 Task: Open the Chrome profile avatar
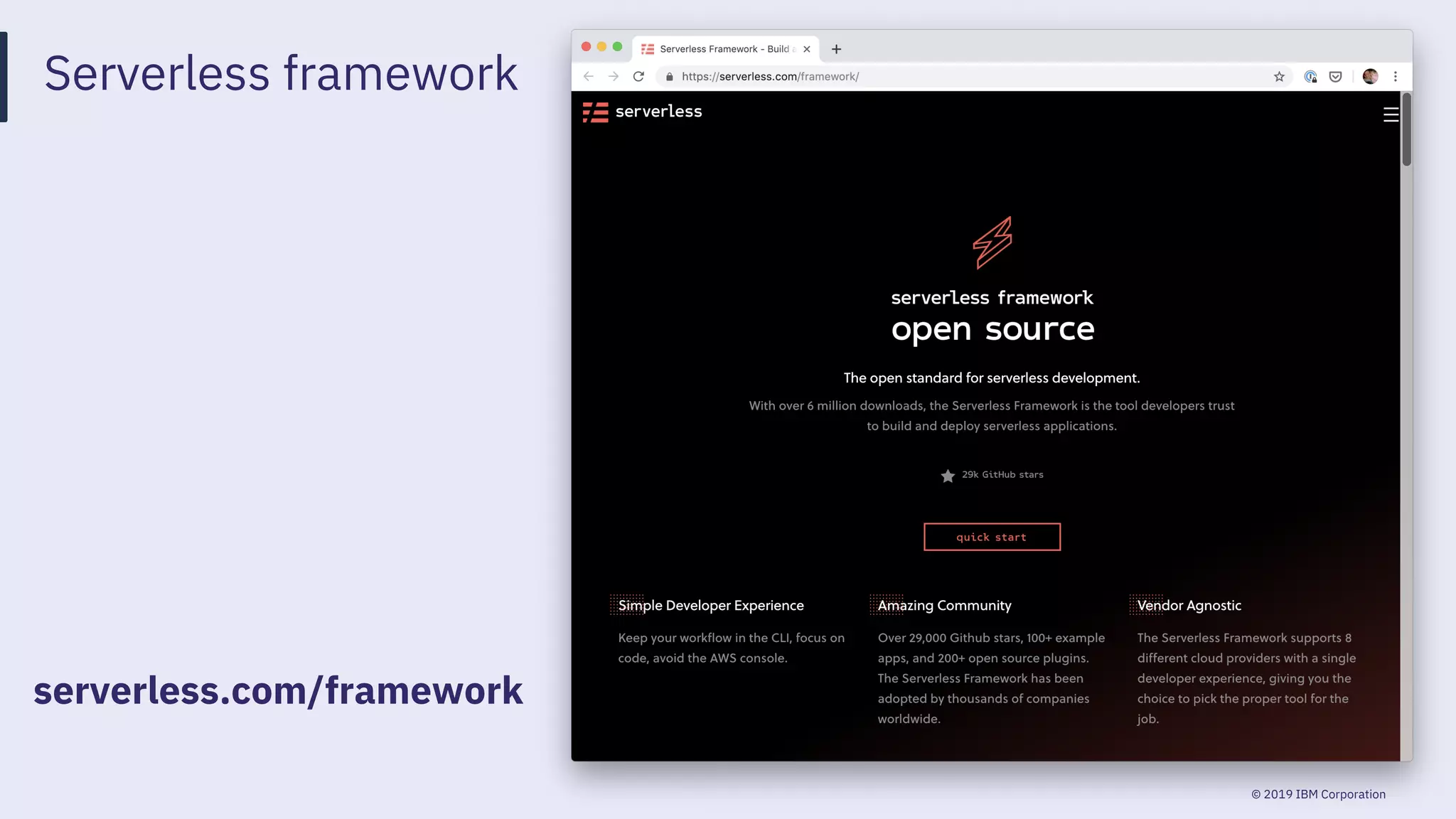[x=1370, y=77]
